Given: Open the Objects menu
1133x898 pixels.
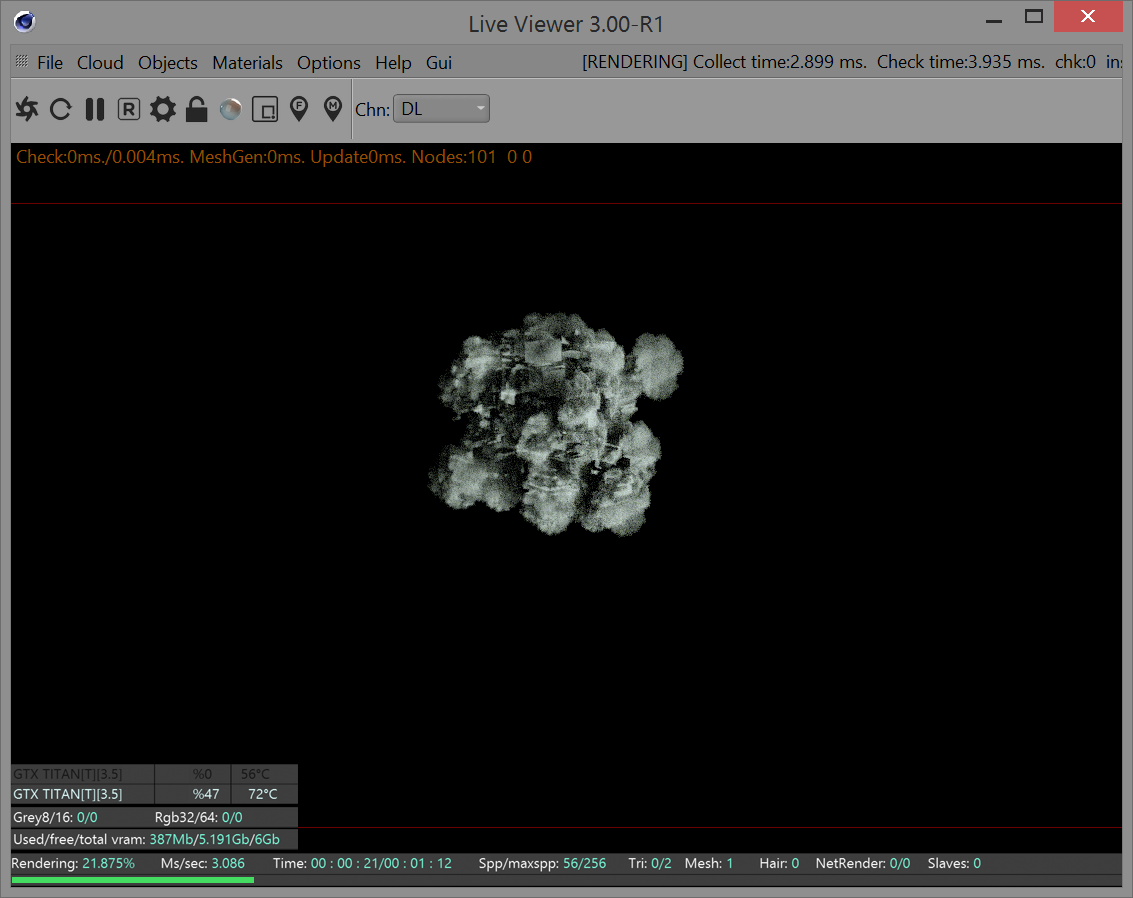Looking at the screenshot, I should pos(168,63).
